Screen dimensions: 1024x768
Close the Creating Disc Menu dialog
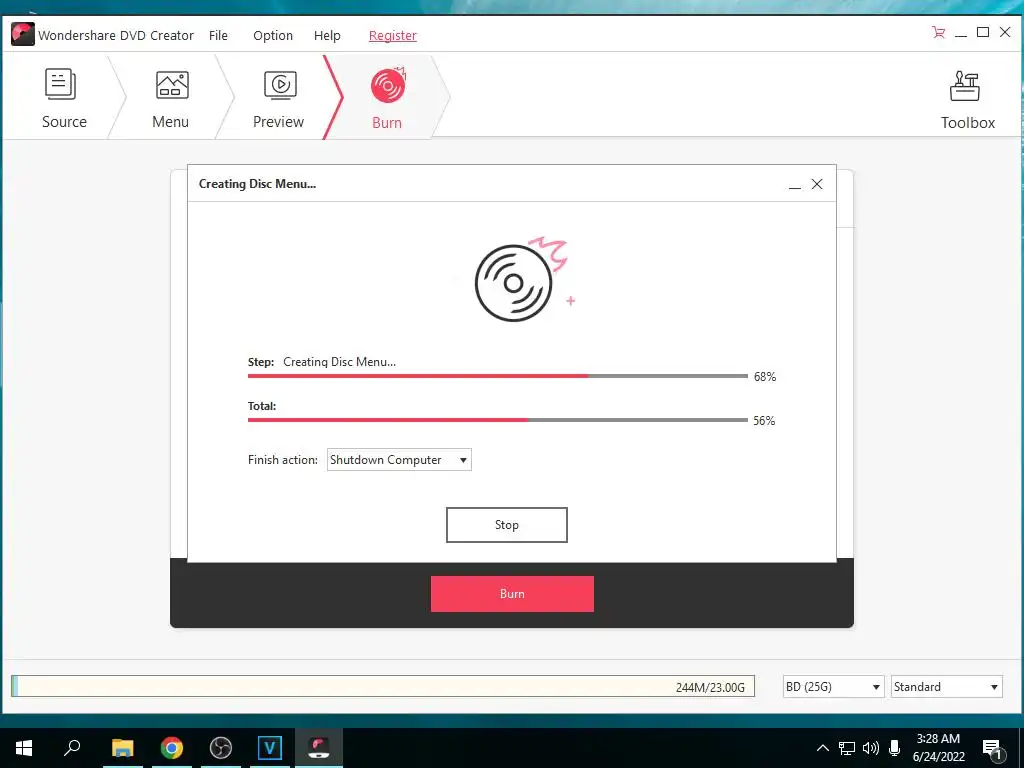tap(817, 184)
